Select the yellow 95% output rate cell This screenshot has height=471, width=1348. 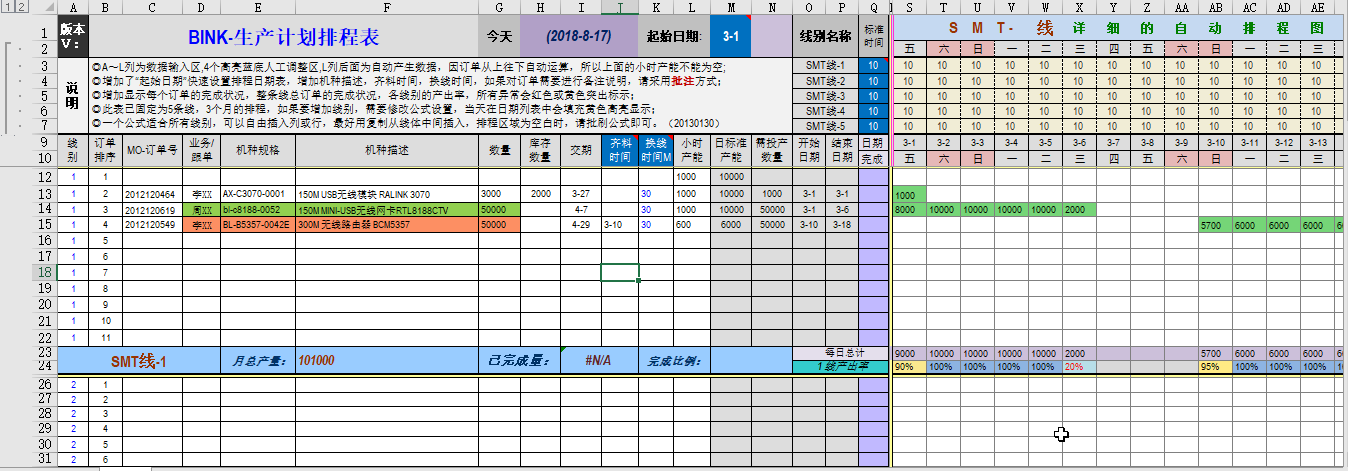[x=1215, y=367]
